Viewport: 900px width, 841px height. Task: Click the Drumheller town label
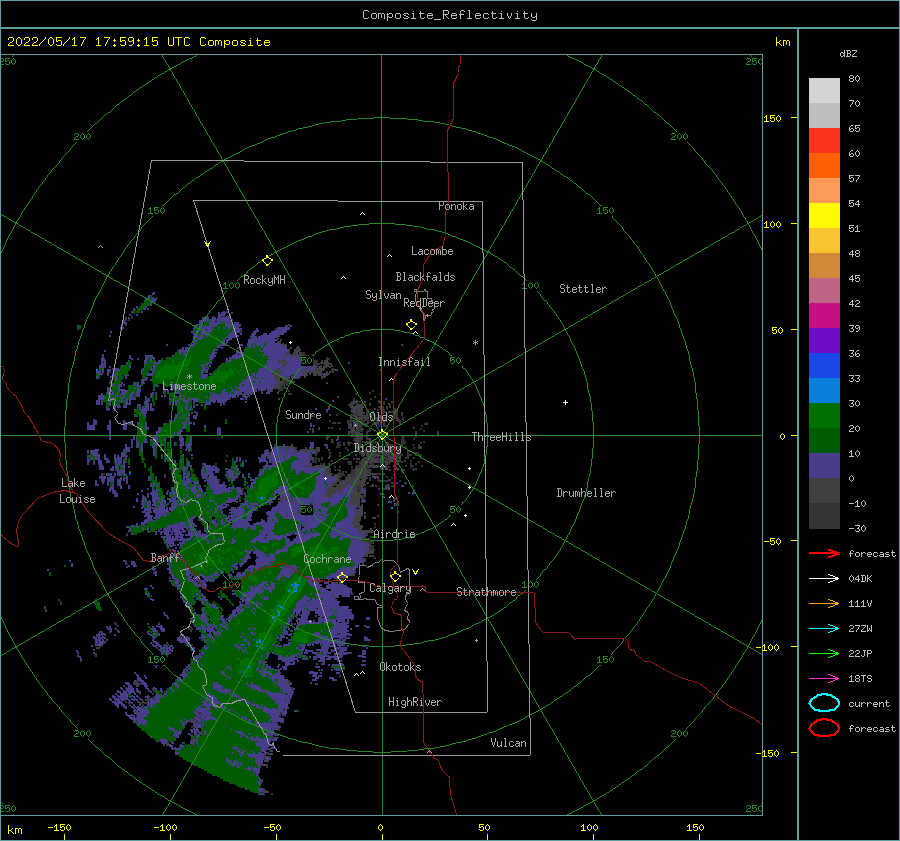pos(586,493)
